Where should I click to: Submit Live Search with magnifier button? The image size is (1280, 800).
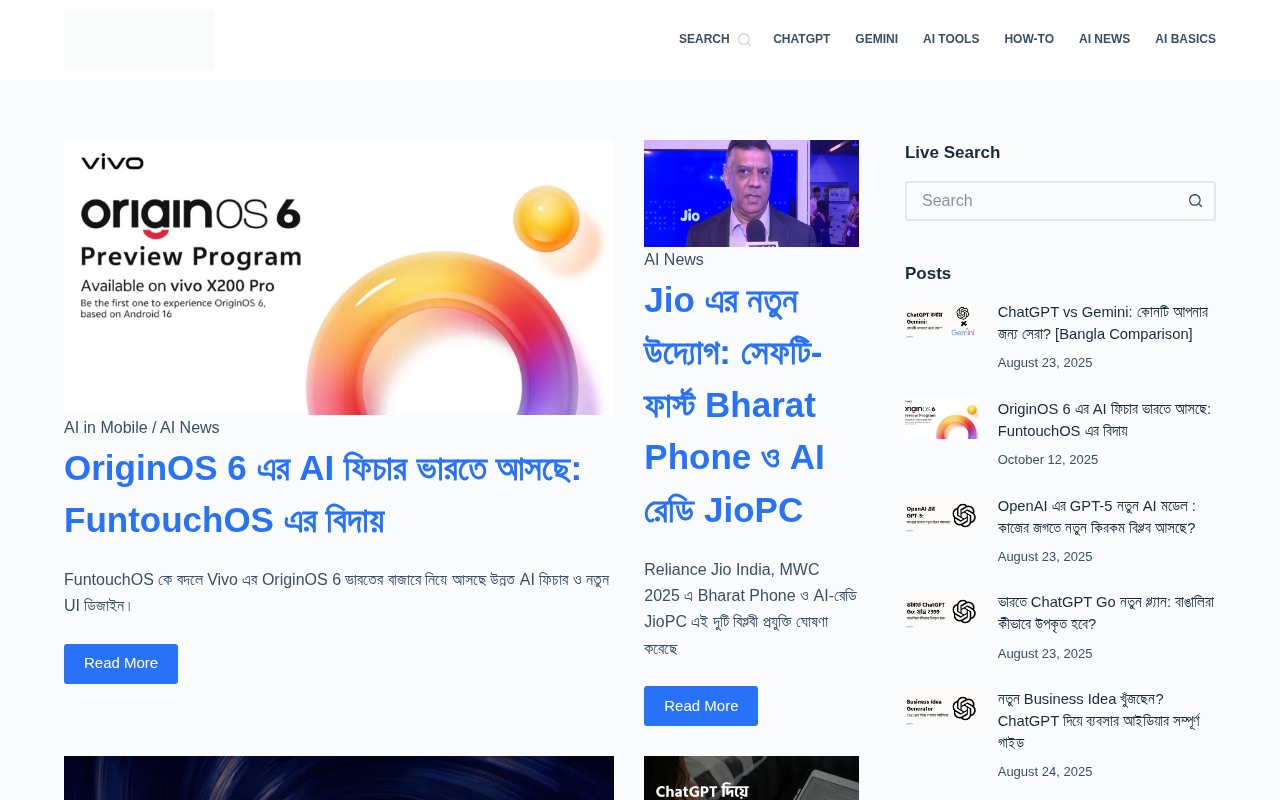point(1195,201)
